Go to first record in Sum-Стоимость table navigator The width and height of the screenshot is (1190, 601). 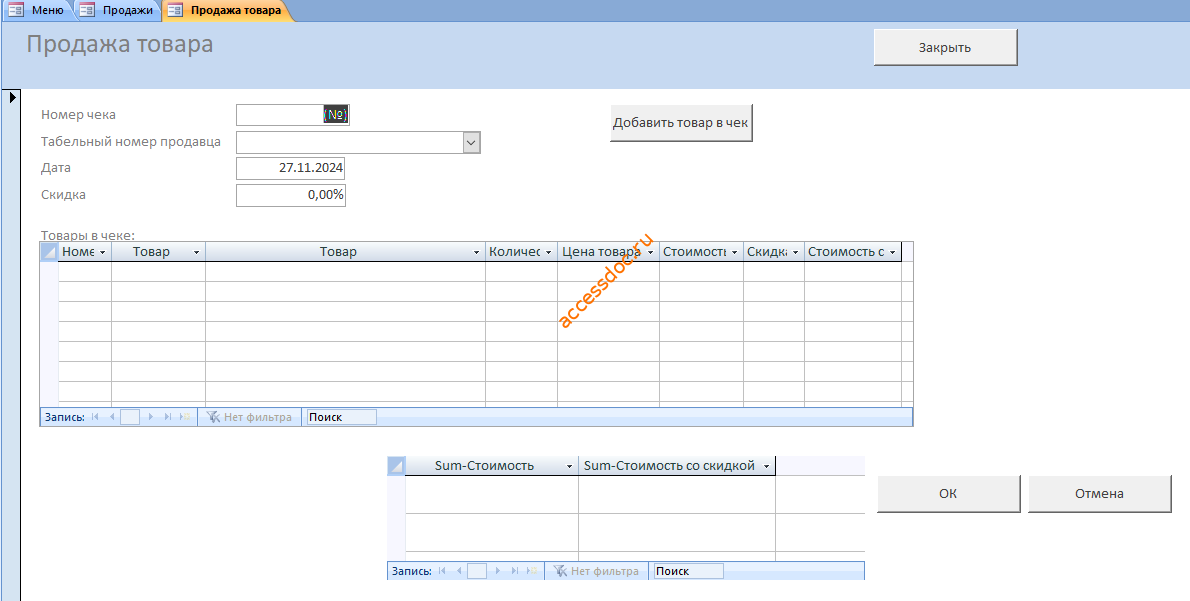(442, 571)
